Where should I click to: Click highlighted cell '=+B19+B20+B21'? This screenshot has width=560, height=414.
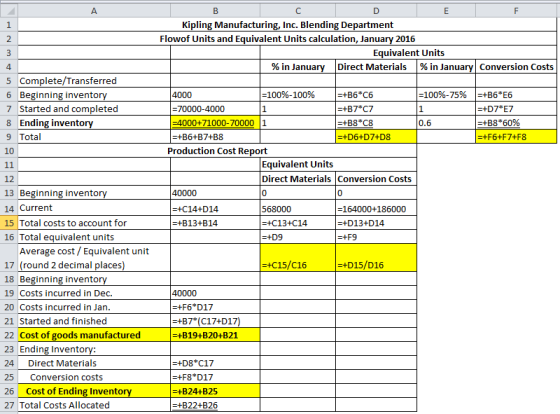(215, 335)
